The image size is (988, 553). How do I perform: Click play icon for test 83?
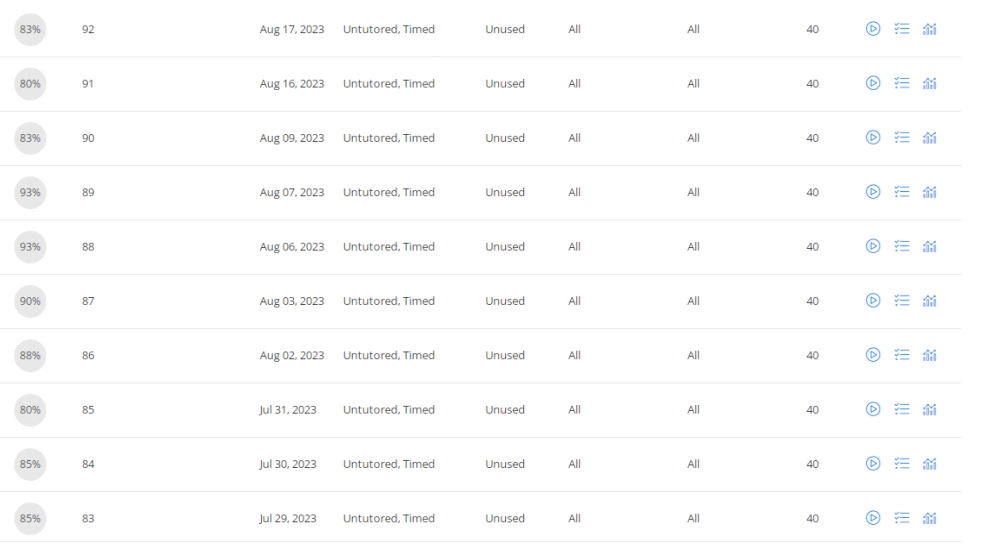(x=873, y=518)
